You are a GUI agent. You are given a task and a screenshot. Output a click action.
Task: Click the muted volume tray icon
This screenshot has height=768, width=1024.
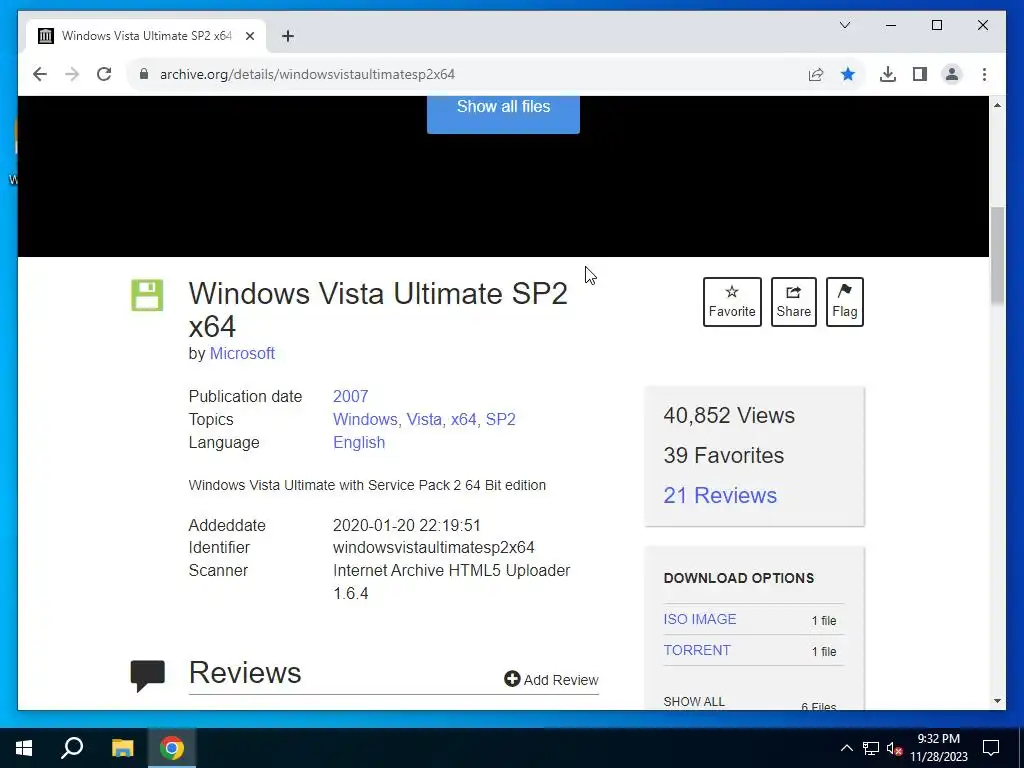(895, 748)
